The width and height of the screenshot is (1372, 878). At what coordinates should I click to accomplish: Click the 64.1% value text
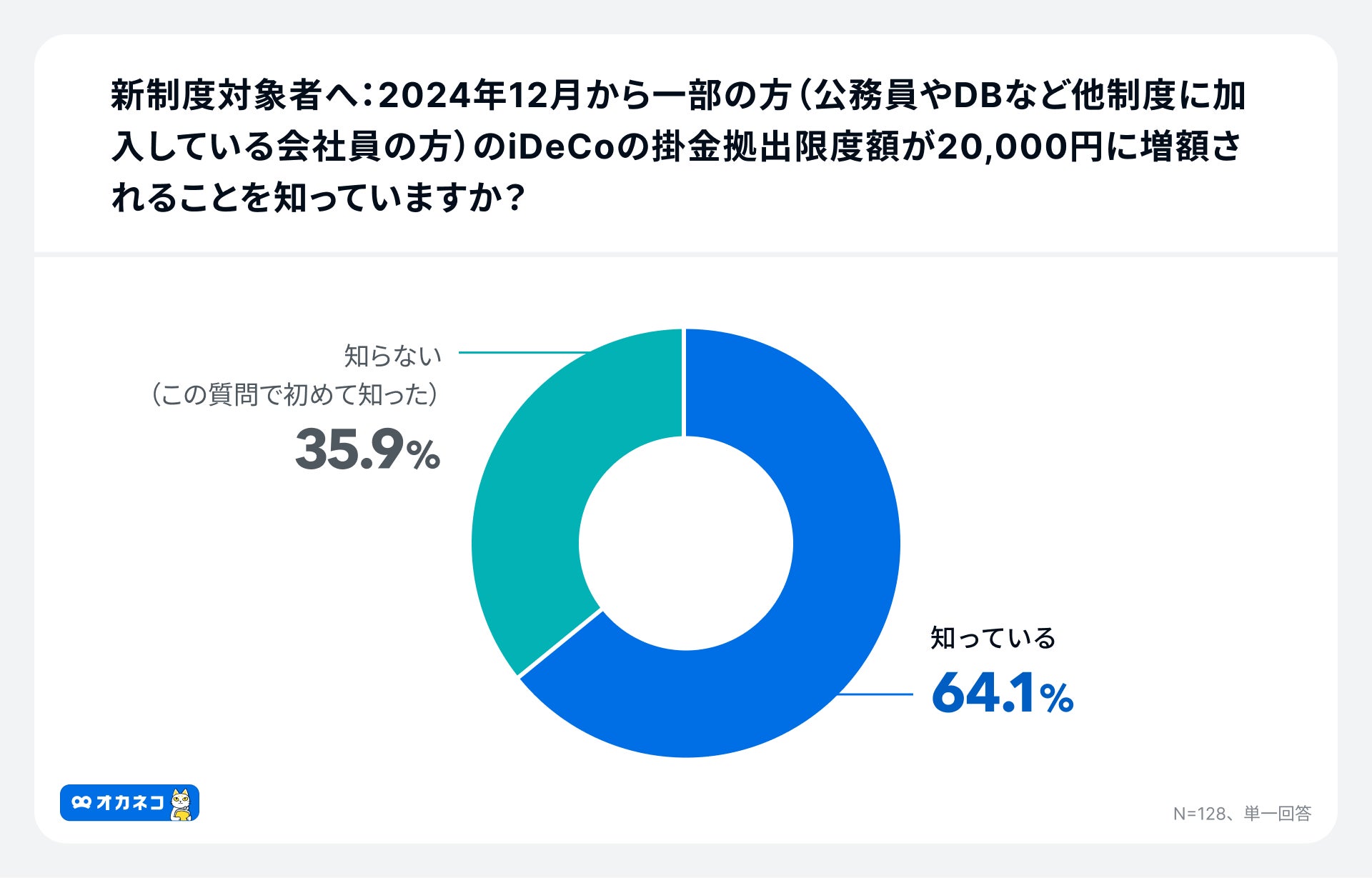point(1002,693)
